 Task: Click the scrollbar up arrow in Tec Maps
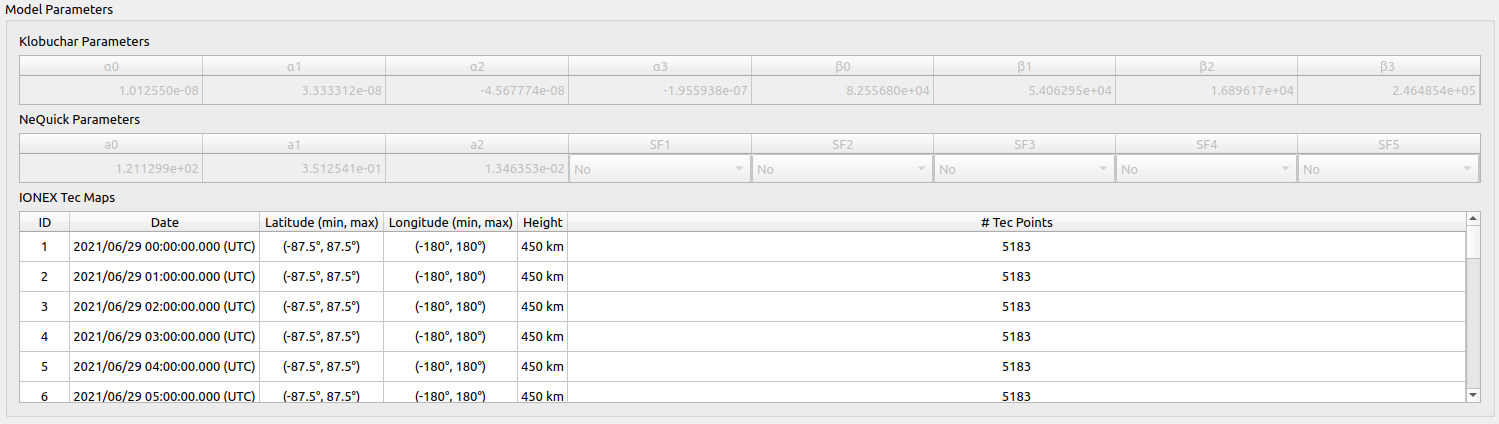pos(1472,218)
